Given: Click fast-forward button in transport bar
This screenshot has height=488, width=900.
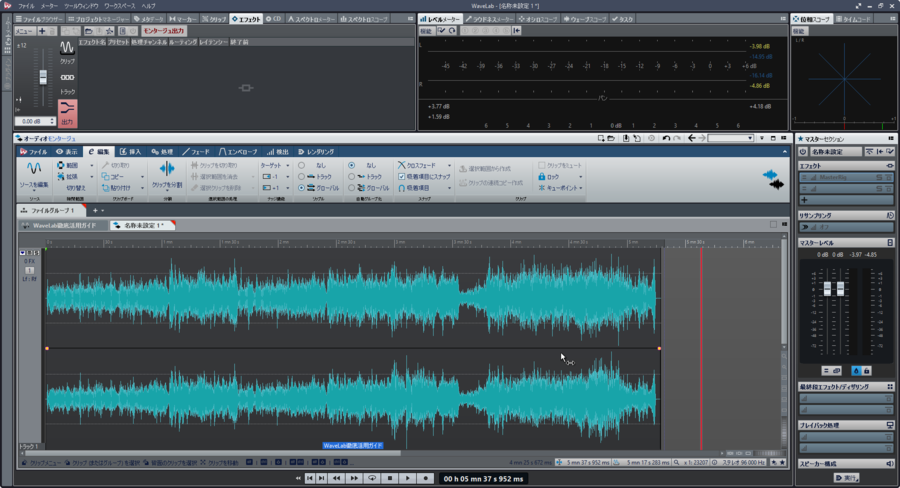Looking at the screenshot, I should tap(354, 478).
